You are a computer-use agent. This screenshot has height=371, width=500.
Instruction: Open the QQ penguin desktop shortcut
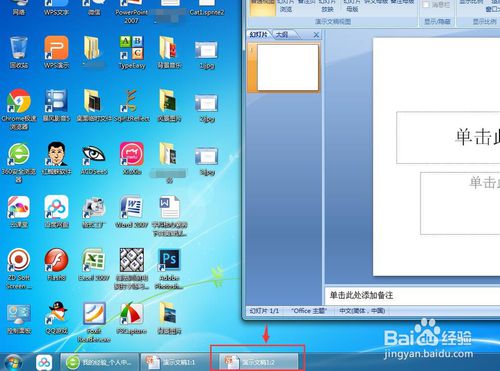pos(56,318)
